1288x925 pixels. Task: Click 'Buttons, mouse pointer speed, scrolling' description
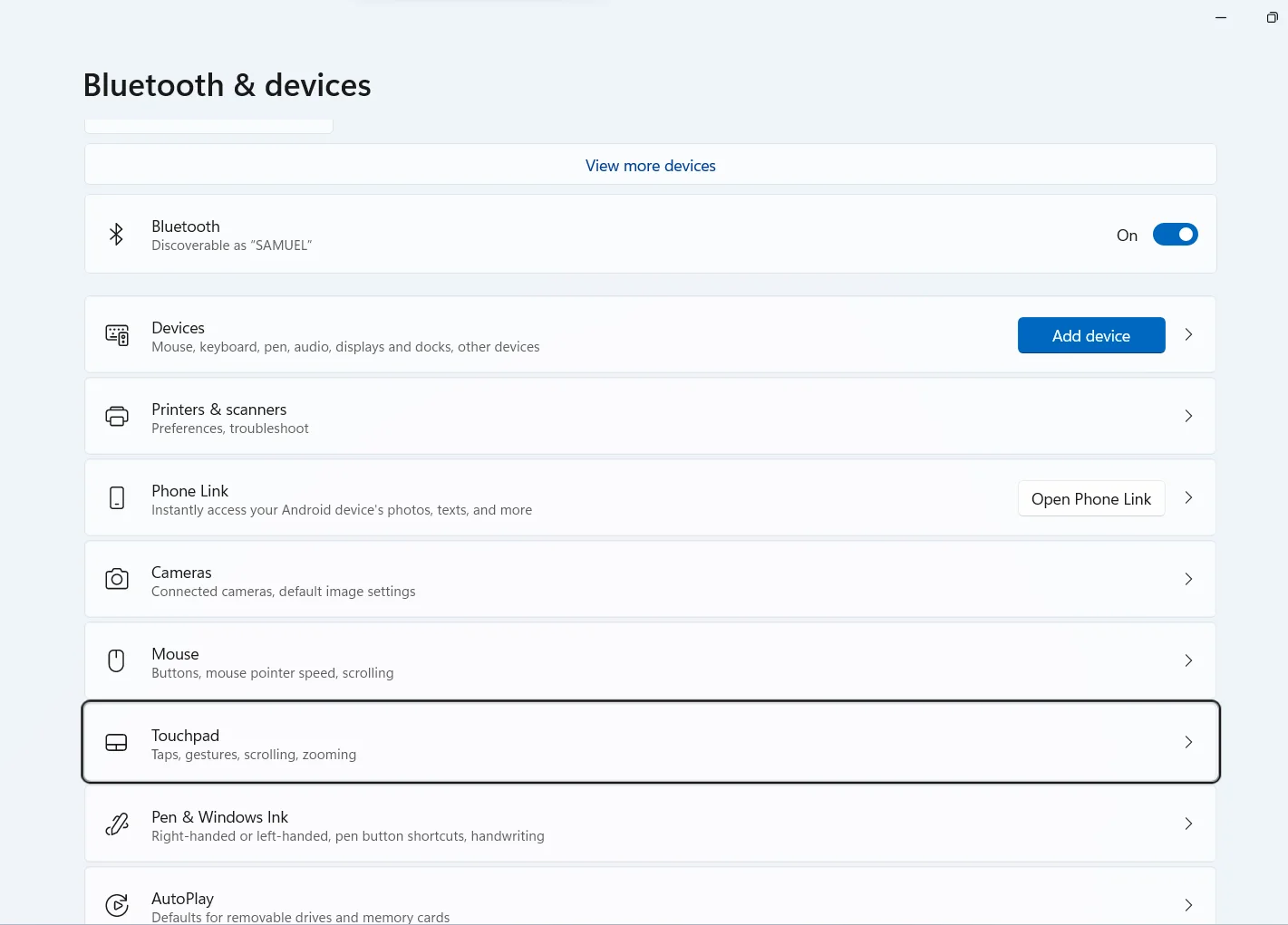click(272, 673)
